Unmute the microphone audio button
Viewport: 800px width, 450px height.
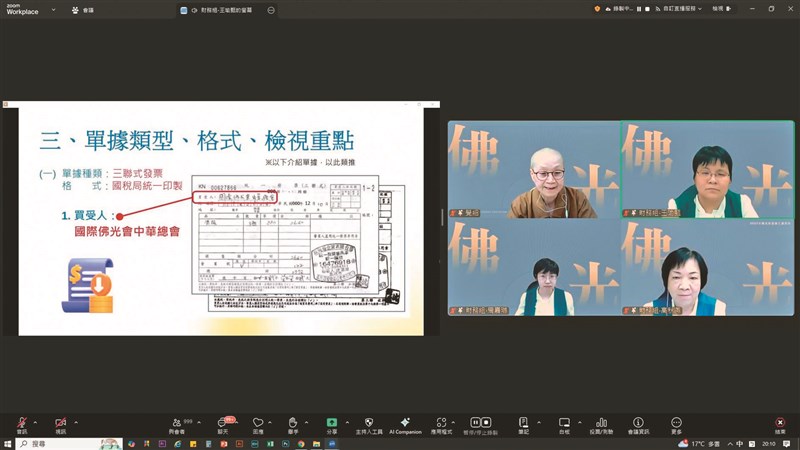pyautogui.click(x=21, y=423)
